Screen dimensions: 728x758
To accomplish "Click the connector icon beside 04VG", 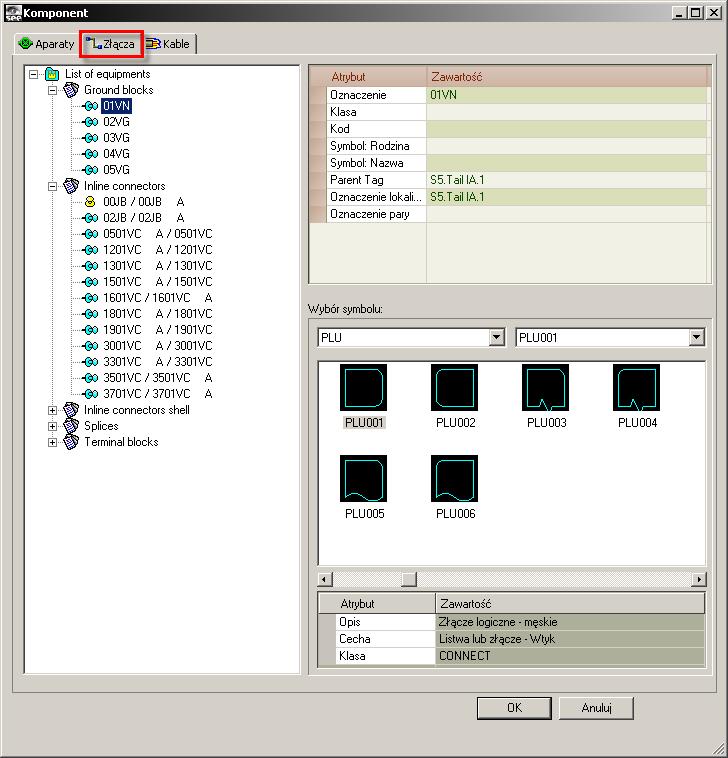I will (x=90, y=154).
